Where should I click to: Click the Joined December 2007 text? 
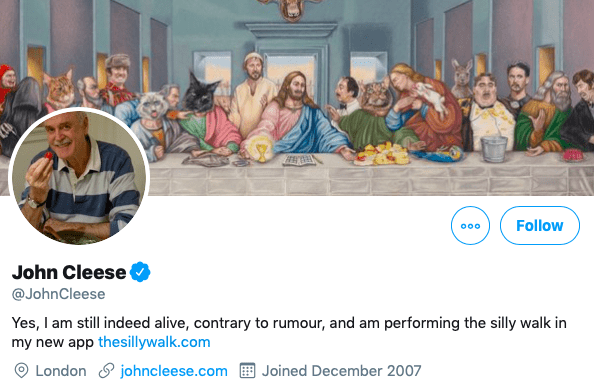coord(341,371)
